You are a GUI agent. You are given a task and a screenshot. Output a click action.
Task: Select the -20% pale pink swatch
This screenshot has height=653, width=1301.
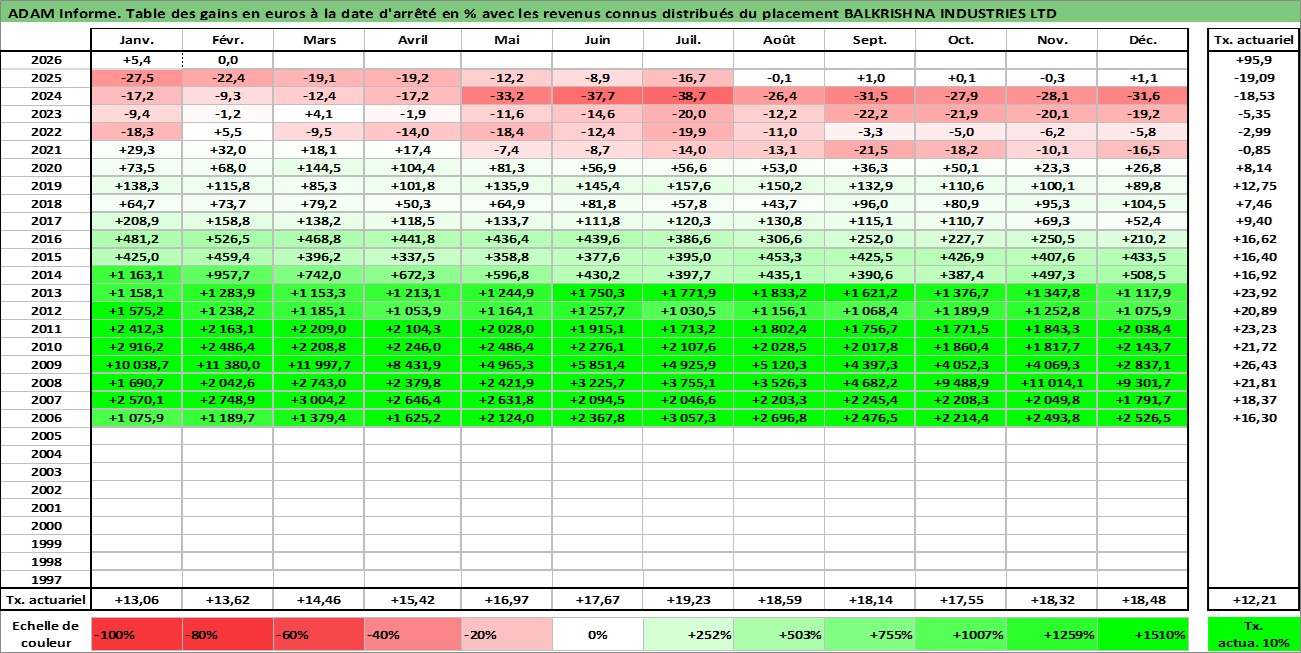(506, 634)
